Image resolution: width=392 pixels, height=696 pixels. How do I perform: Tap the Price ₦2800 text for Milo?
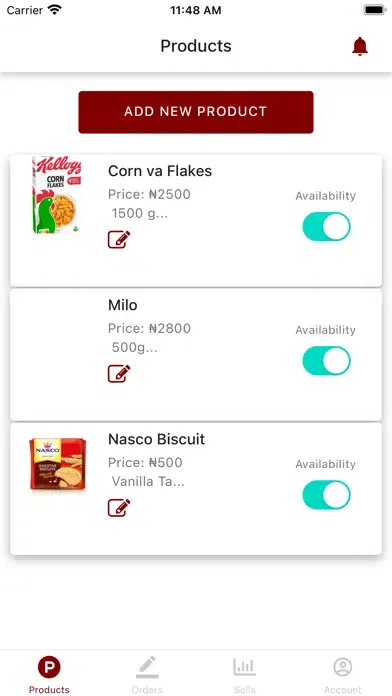pos(149,328)
